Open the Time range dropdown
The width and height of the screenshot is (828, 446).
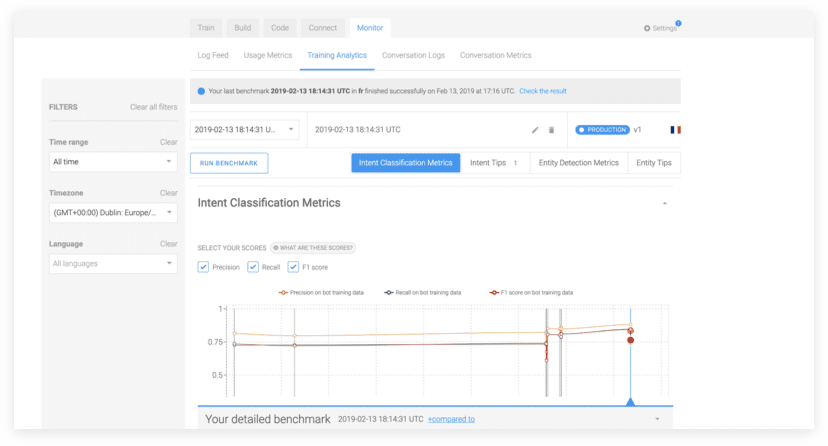tap(113, 161)
